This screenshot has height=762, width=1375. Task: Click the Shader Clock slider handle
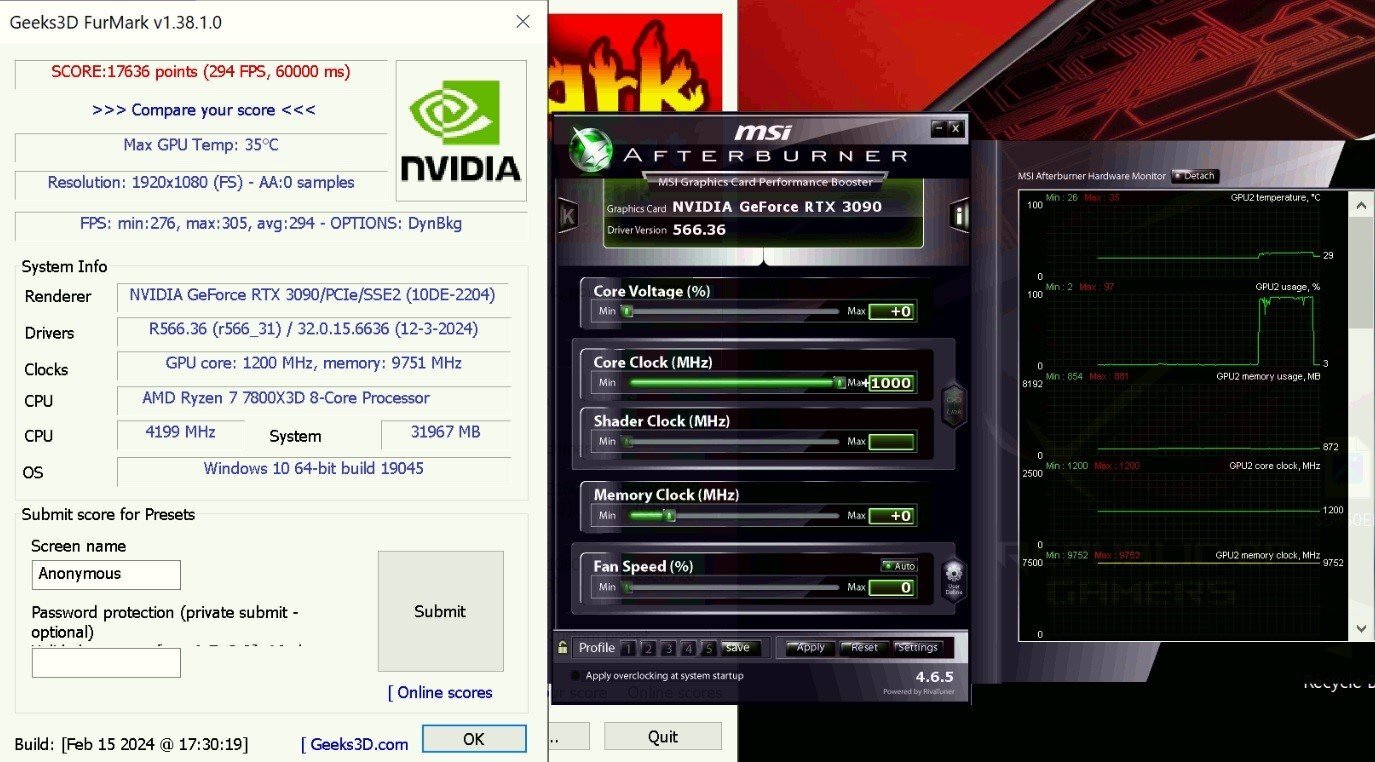click(627, 441)
